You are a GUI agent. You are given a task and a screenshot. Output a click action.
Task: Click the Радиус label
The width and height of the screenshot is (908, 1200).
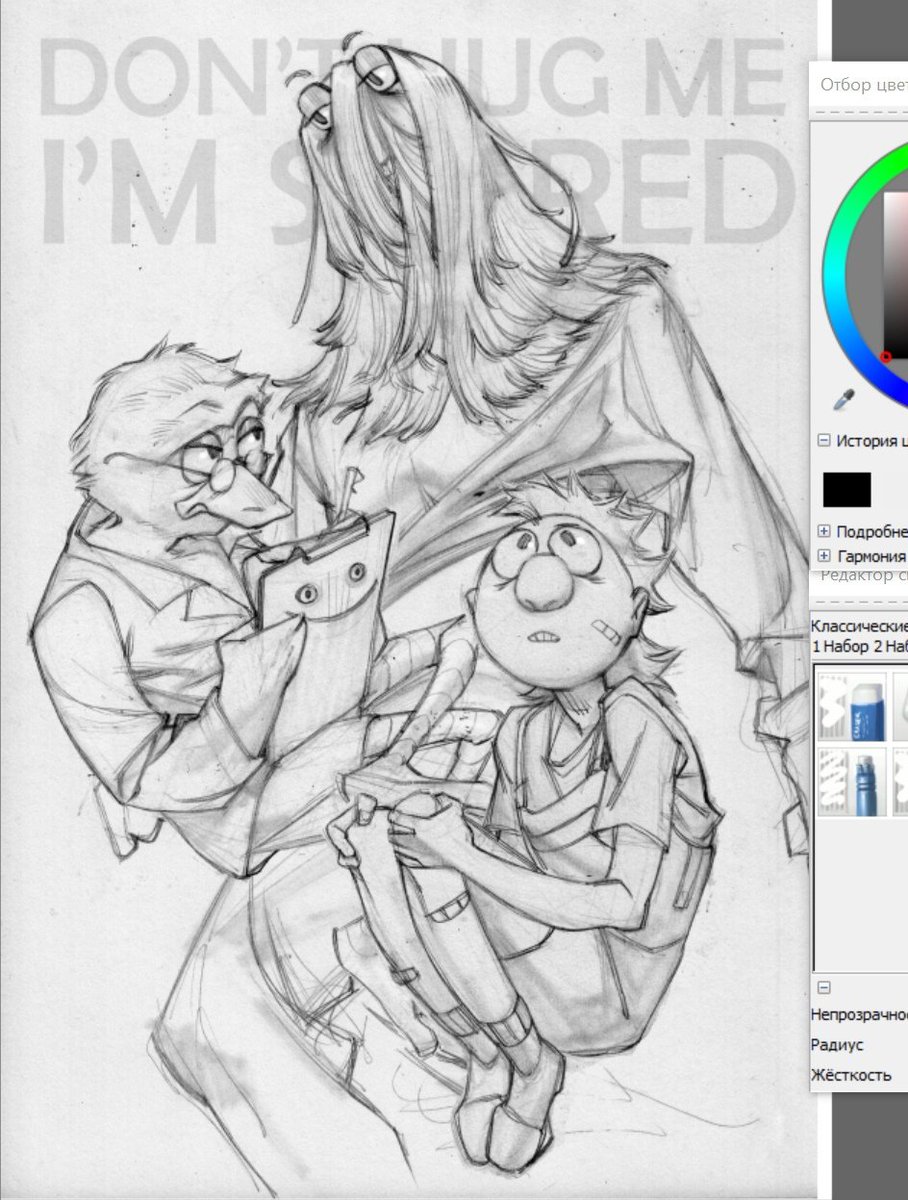coord(837,1044)
